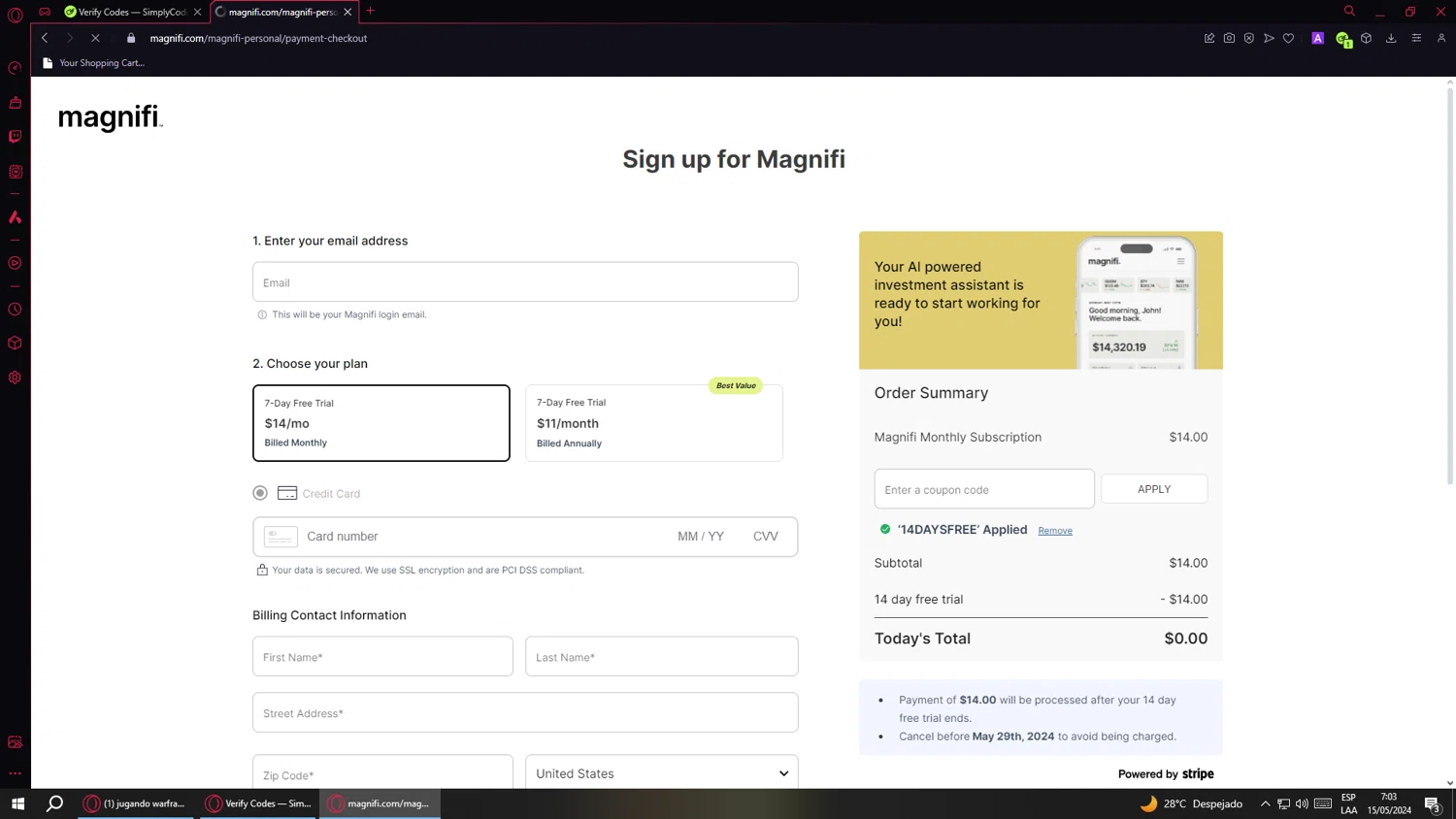Click the Opera menu logo
This screenshot has height=819, width=1456.
[x=15, y=15]
